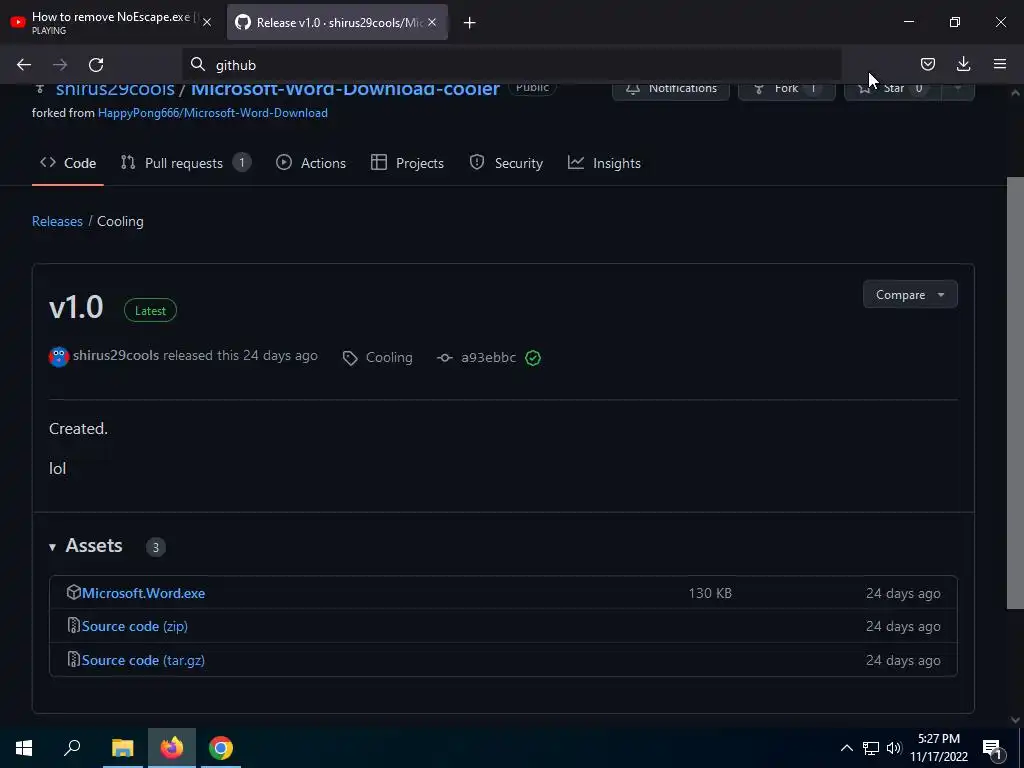Open the shirus29cools owner link in header

pos(115,89)
